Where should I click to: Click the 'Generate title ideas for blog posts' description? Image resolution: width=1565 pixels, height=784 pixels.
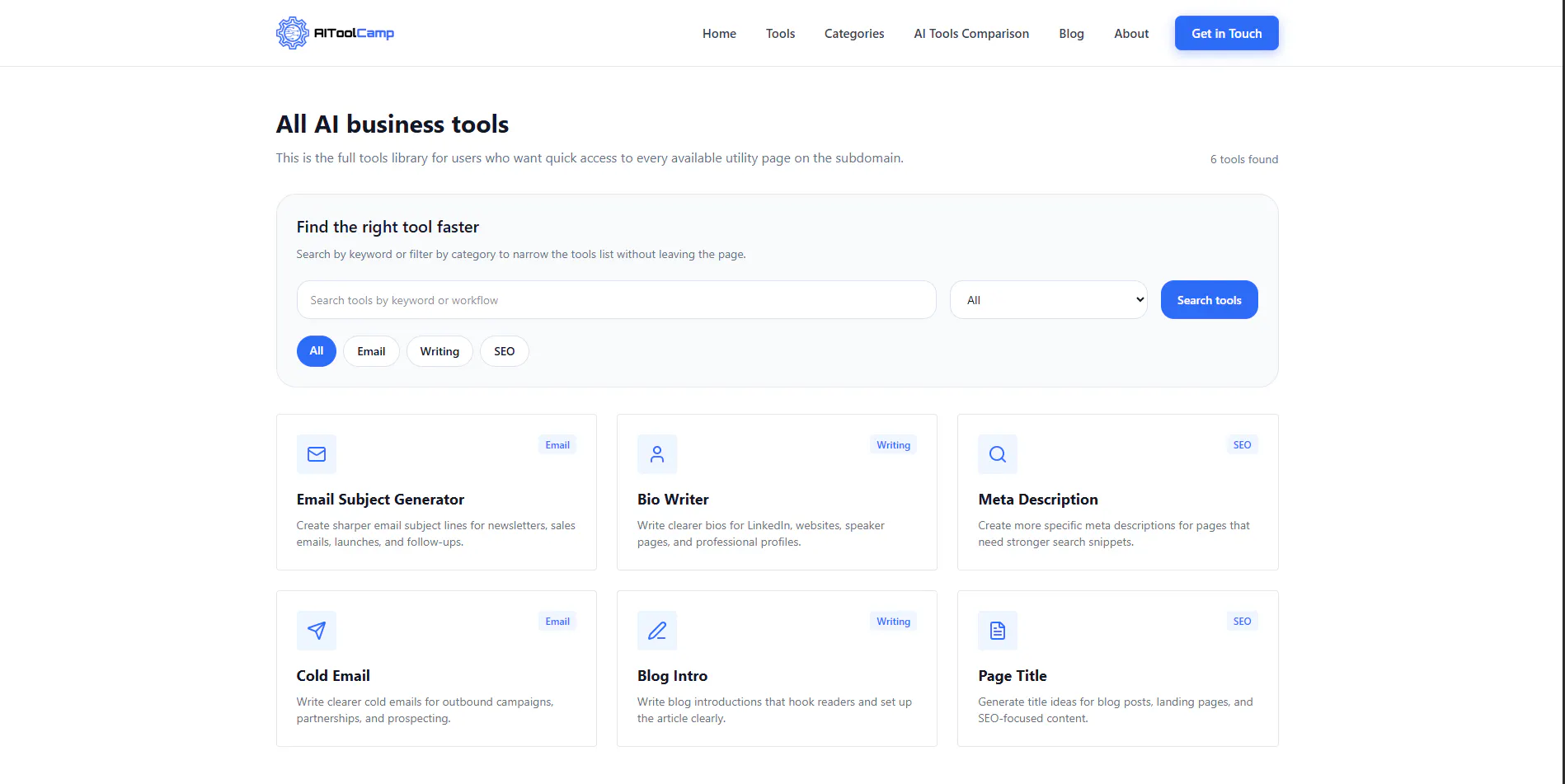(x=1116, y=710)
